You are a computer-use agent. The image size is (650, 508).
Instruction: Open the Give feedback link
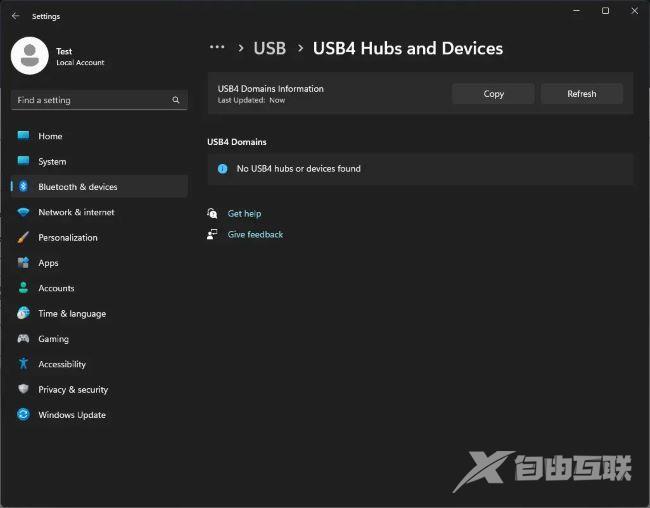255,234
